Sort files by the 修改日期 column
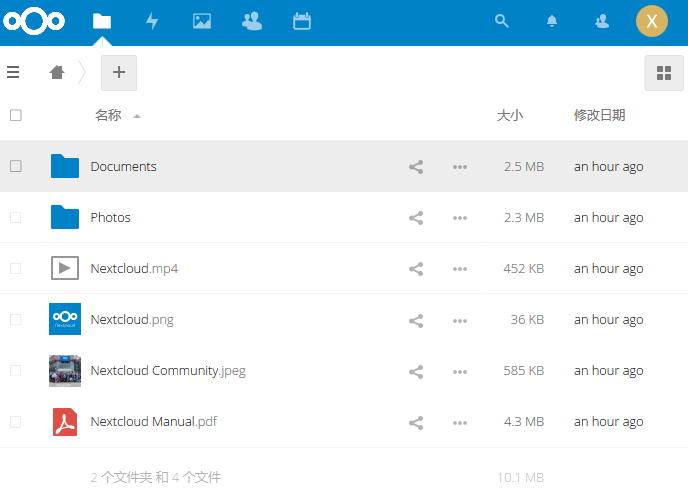Viewport: 688px width, 500px height. click(599, 115)
